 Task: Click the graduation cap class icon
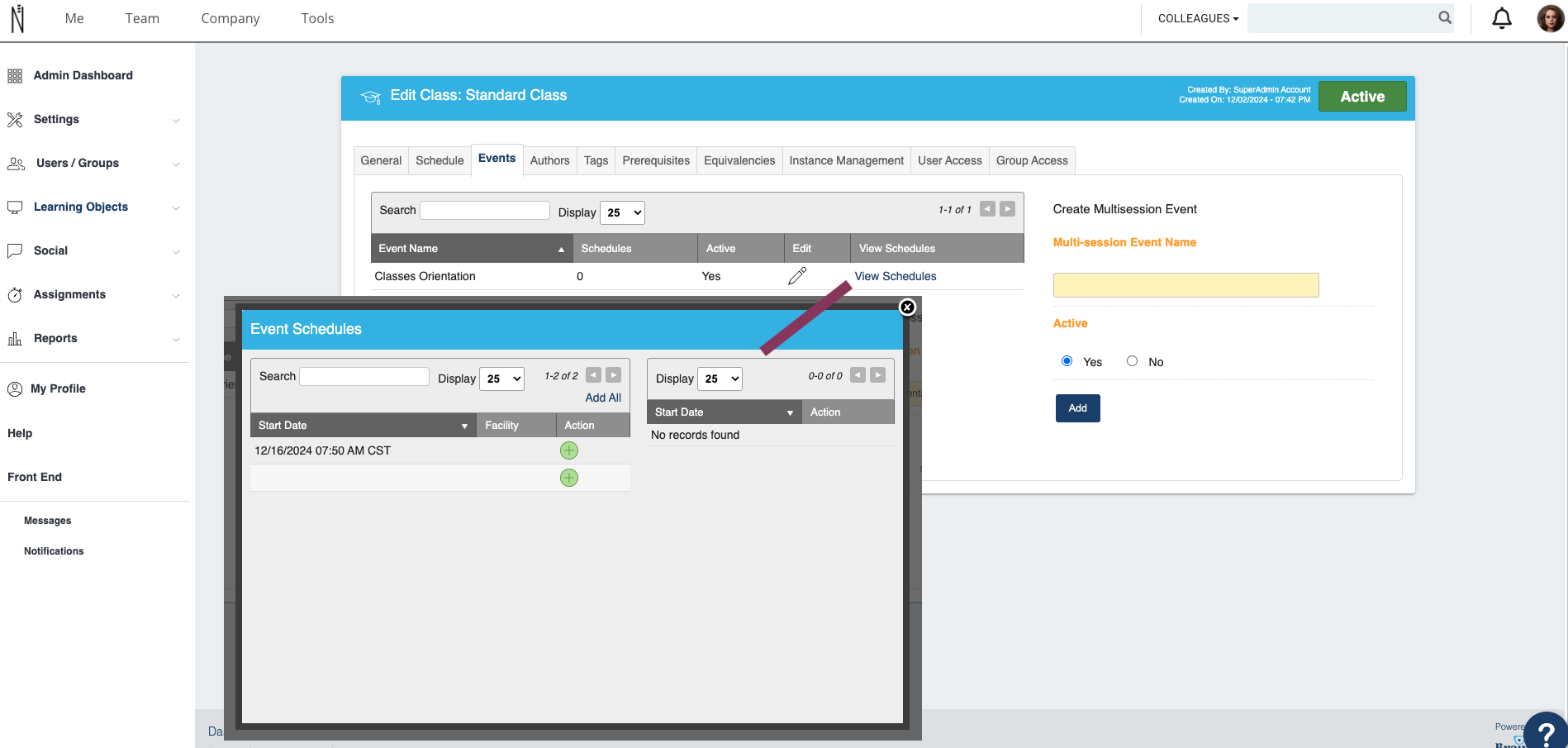(x=370, y=97)
